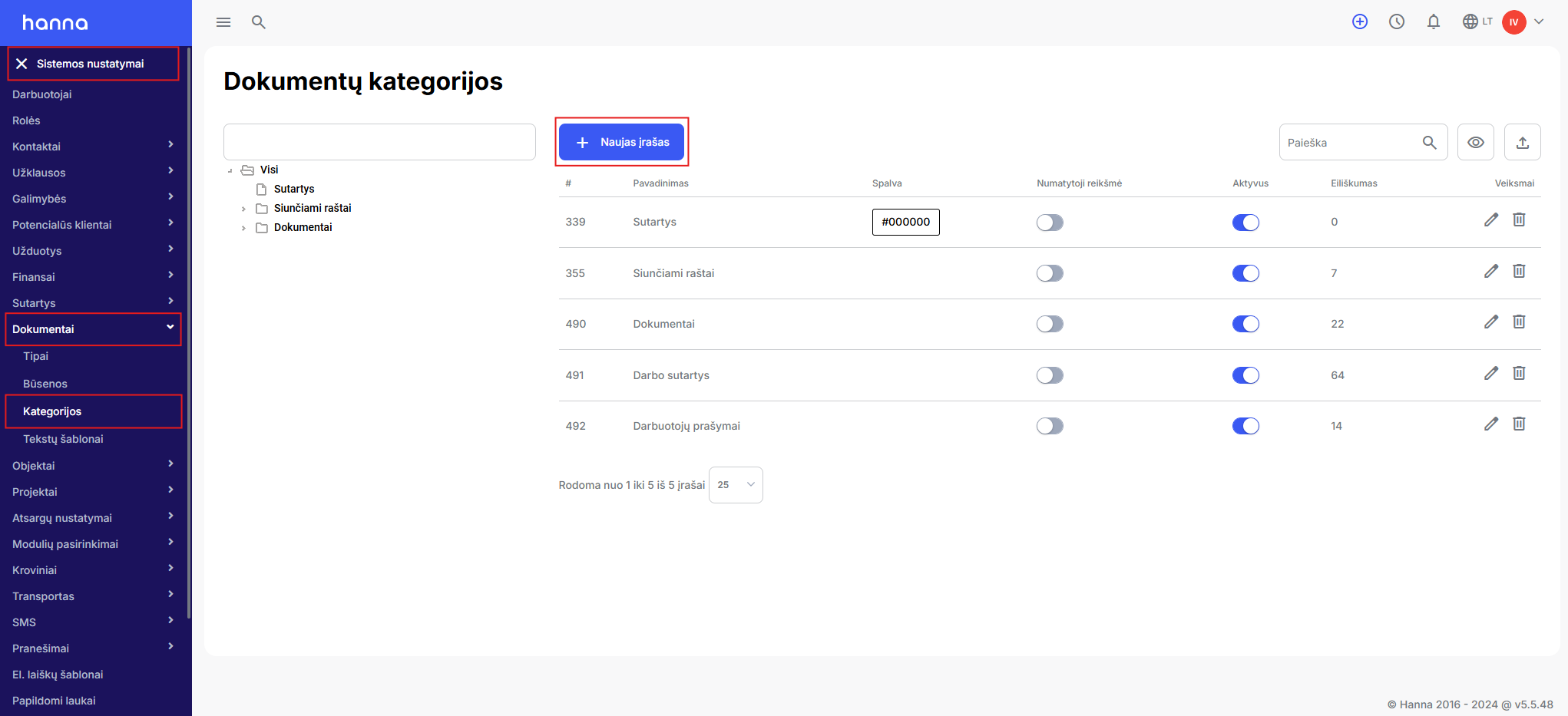Edit the Darbuotojų prašymai row
The height and width of the screenshot is (716, 1568).
[x=1491, y=424]
